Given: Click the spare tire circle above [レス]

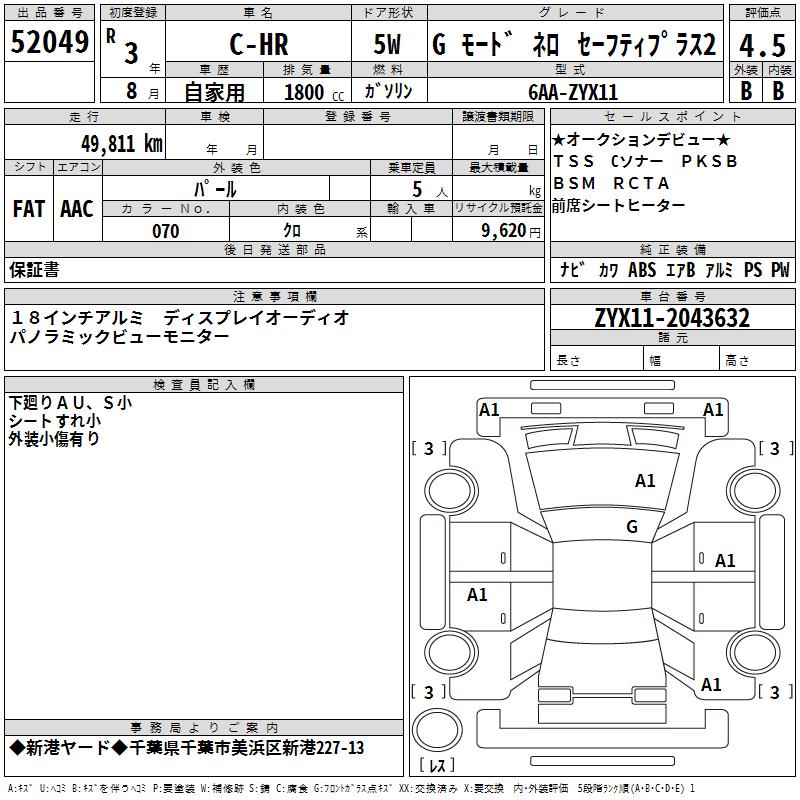Looking at the screenshot, I should (437, 730).
